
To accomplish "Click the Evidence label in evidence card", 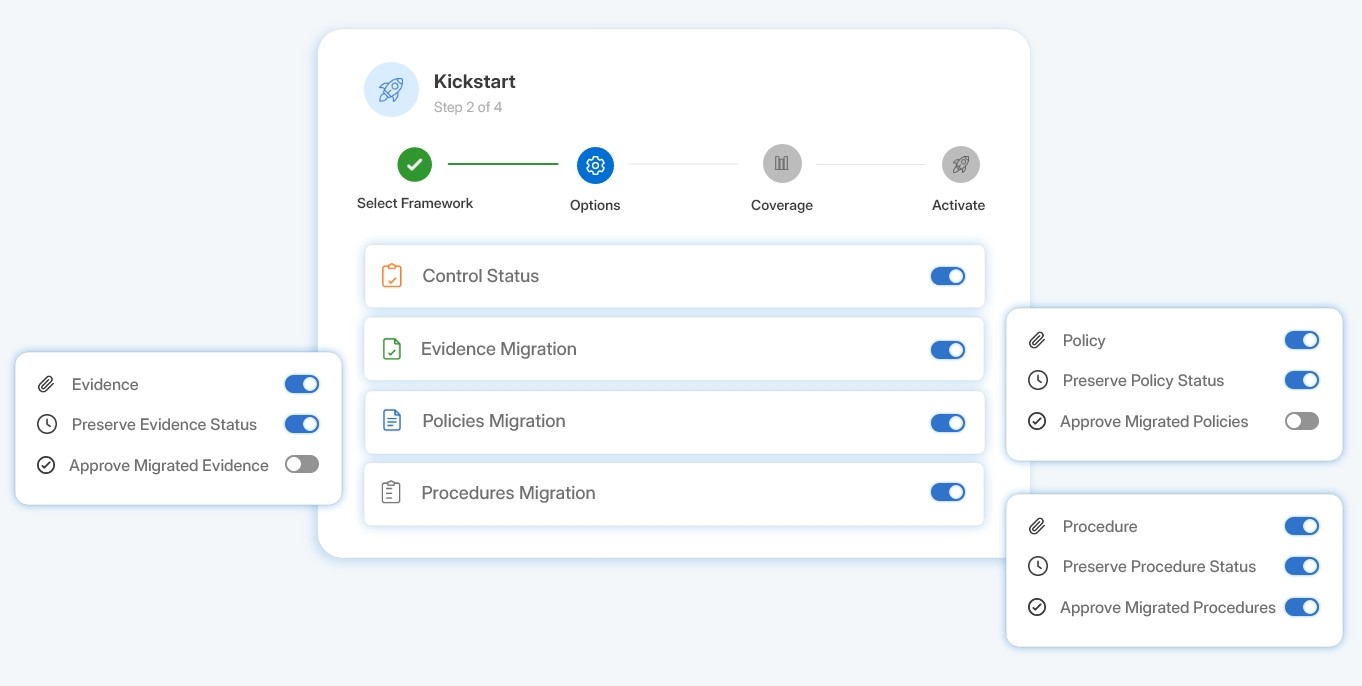I will (x=105, y=384).
